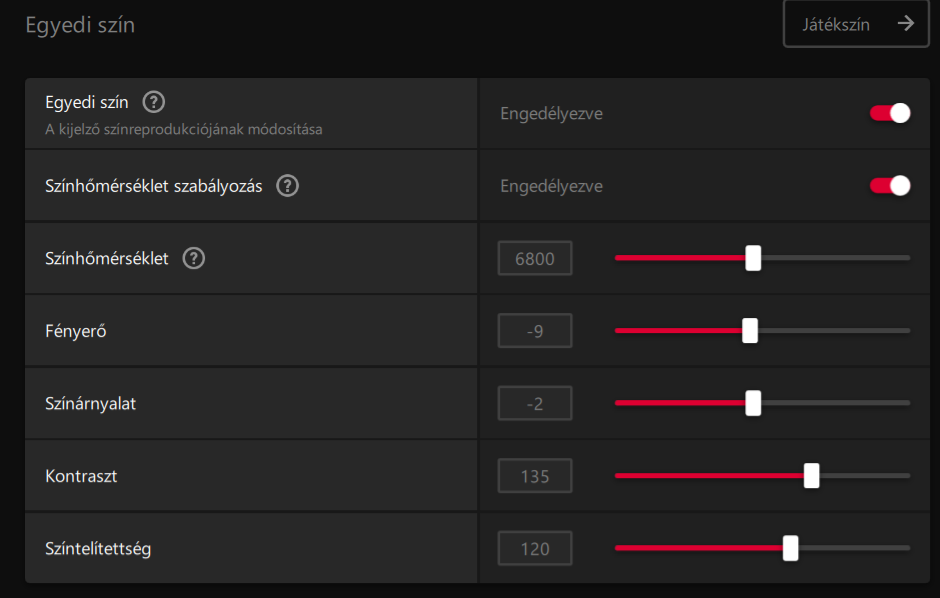Image resolution: width=940 pixels, height=598 pixels.
Task: Click the help icon beside Egyedi szín
Action: [x=154, y=102]
